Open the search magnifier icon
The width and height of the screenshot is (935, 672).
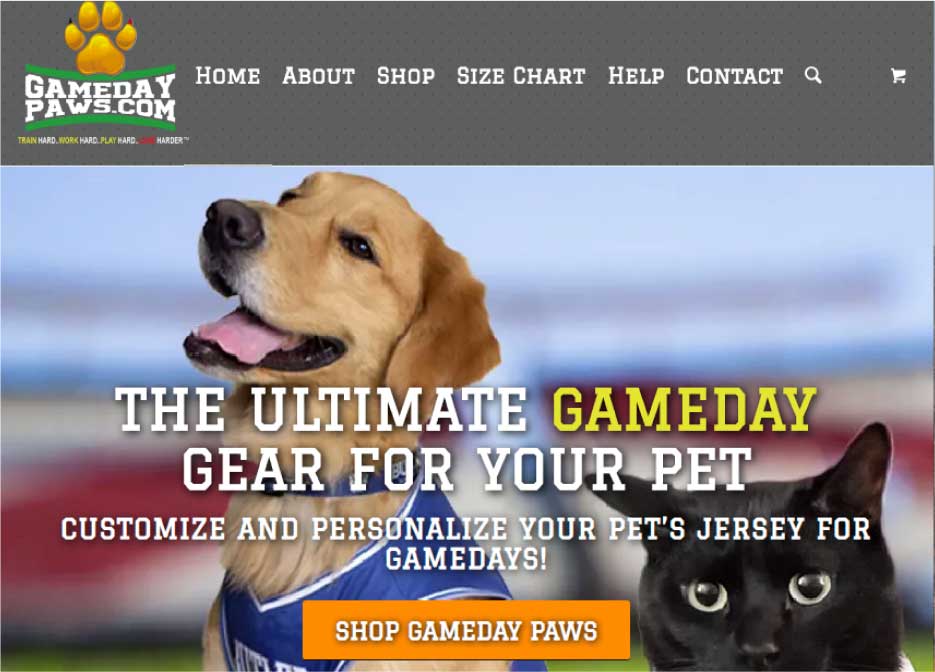pos(813,75)
